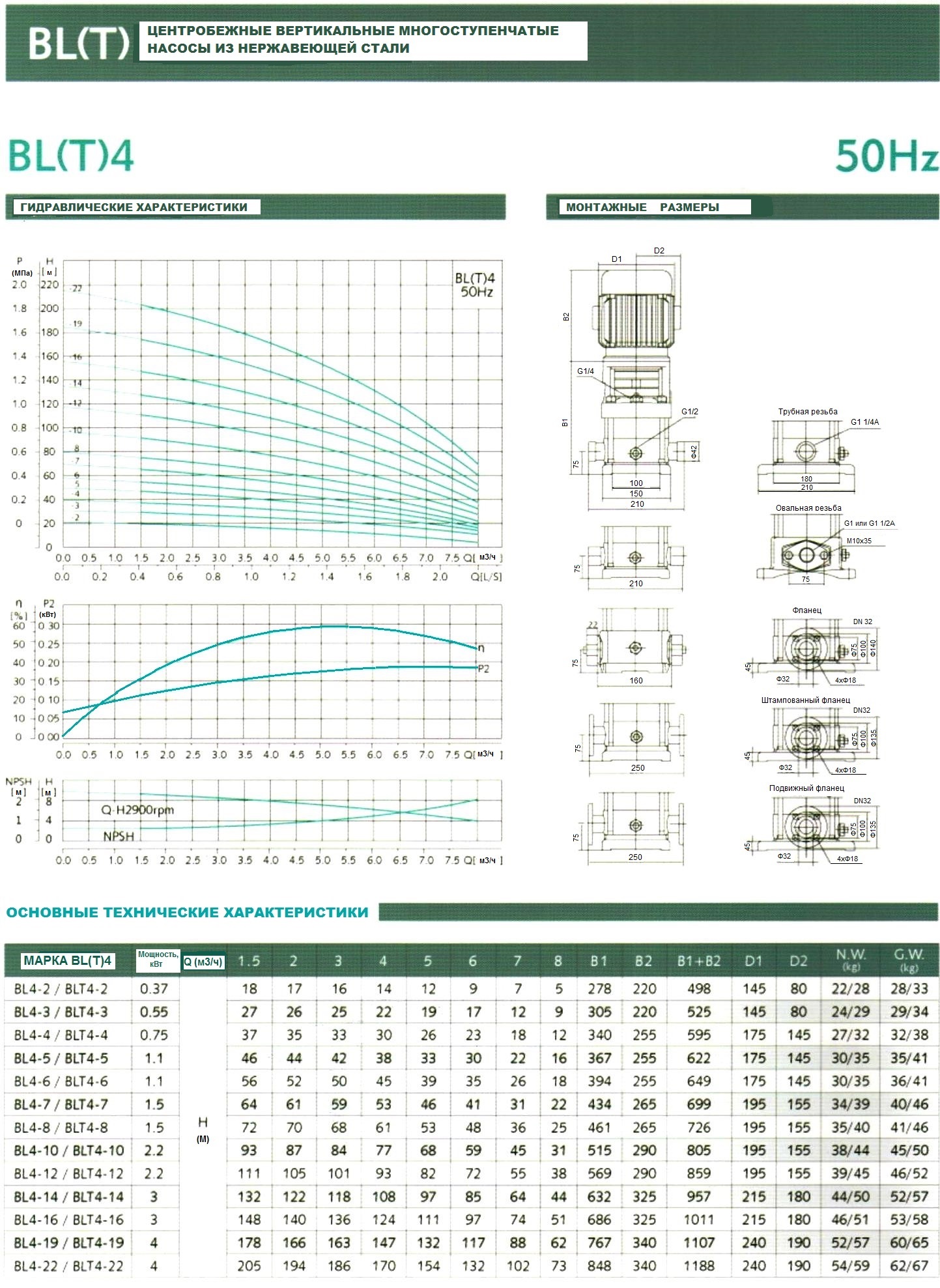The width and height of the screenshot is (940, 1288).
Task: Select the 'BL4-5 / BLT4-5' model row name
Action: point(61,1058)
